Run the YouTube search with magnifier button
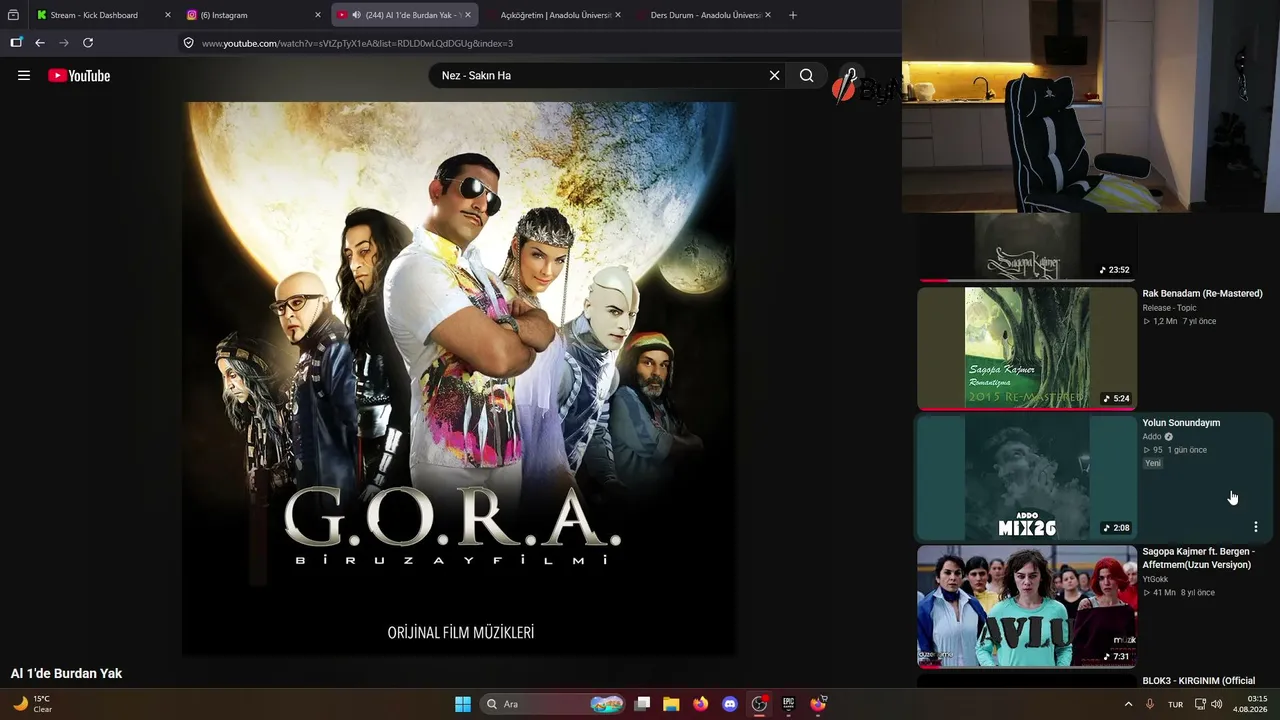The image size is (1280, 720). pyautogui.click(x=806, y=75)
